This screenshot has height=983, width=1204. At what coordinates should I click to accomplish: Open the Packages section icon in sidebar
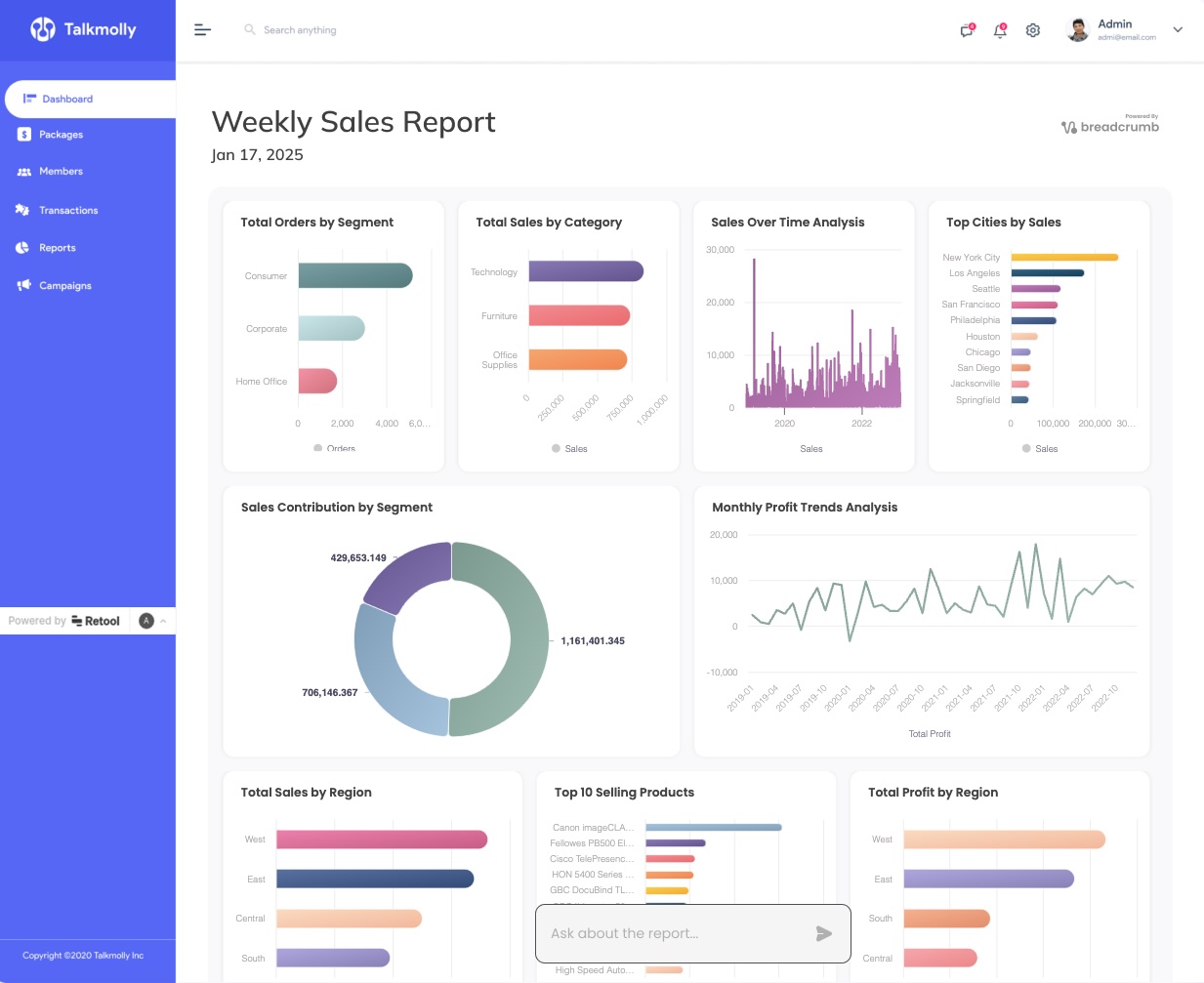[24, 134]
